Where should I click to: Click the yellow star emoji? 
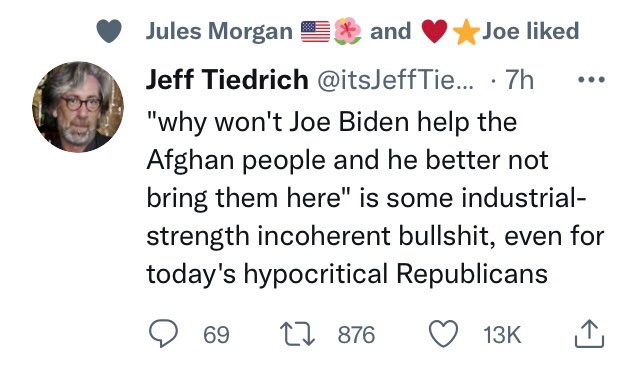466,32
